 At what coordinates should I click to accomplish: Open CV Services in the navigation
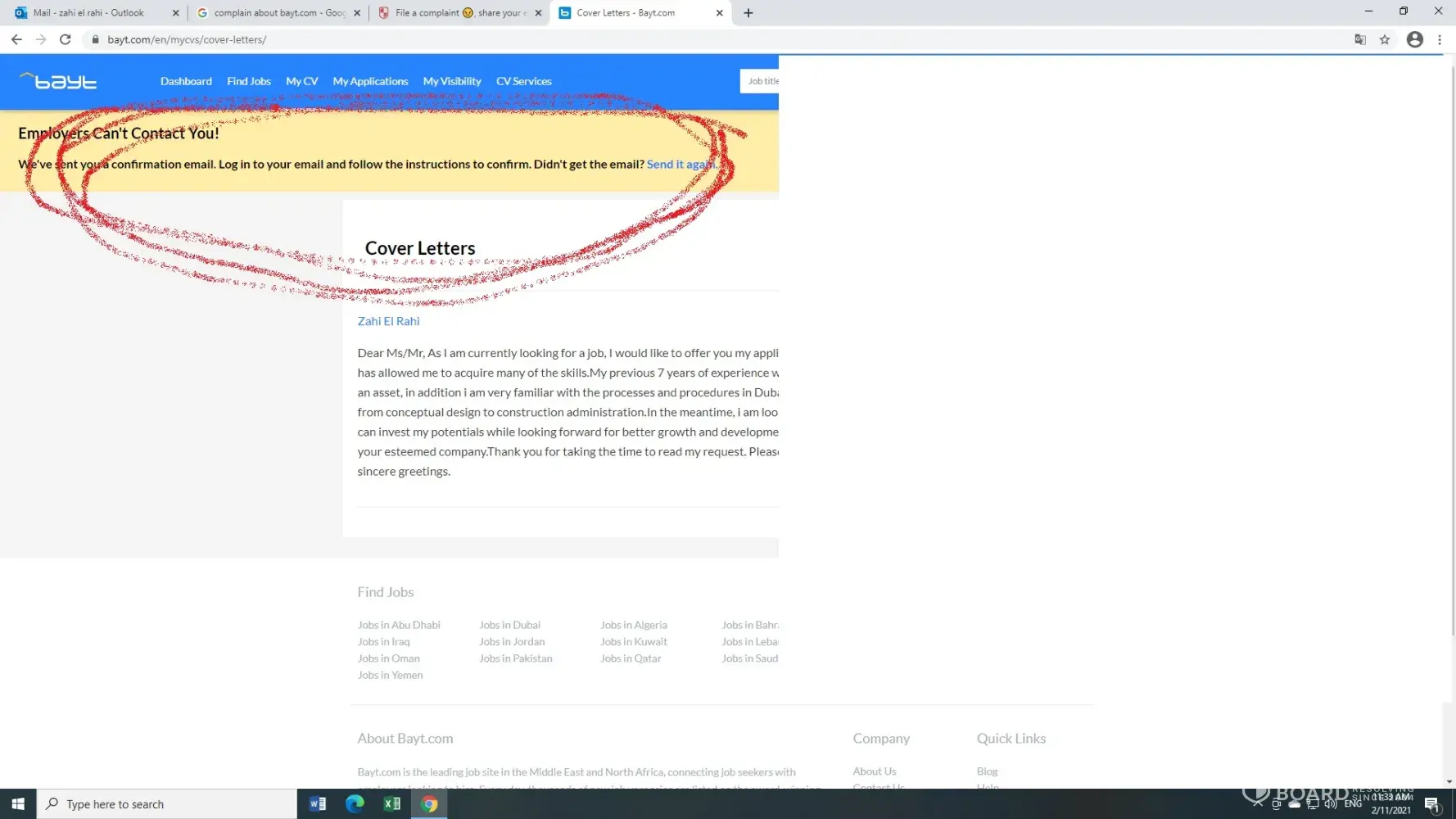click(524, 81)
